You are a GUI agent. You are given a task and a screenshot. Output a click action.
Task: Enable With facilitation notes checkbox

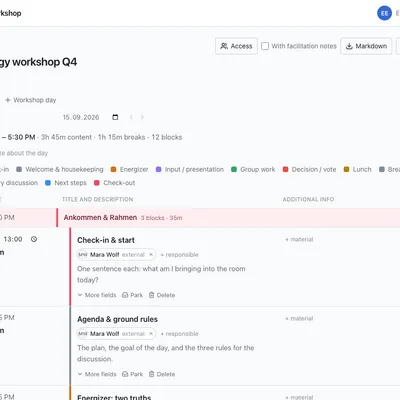pyautogui.click(x=265, y=46)
